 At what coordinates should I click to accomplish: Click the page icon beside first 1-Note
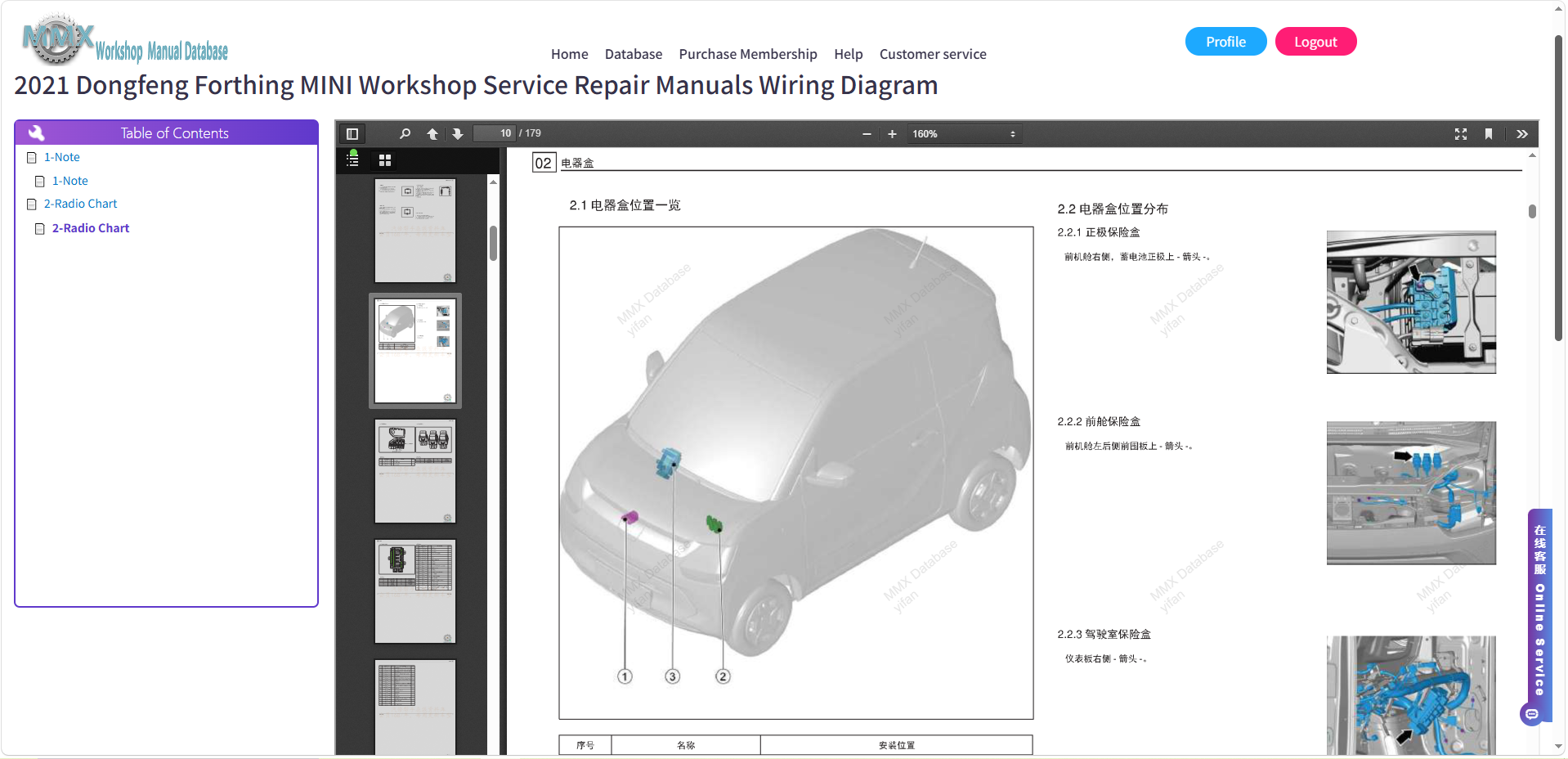(x=32, y=157)
